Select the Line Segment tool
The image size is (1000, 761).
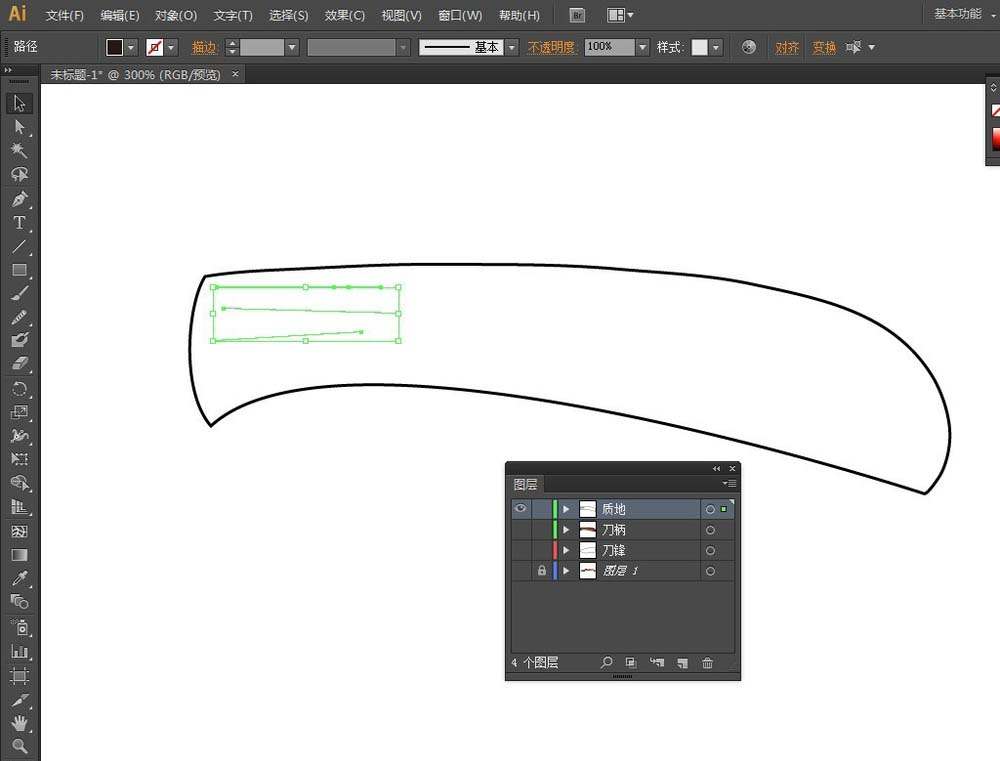click(x=19, y=246)
